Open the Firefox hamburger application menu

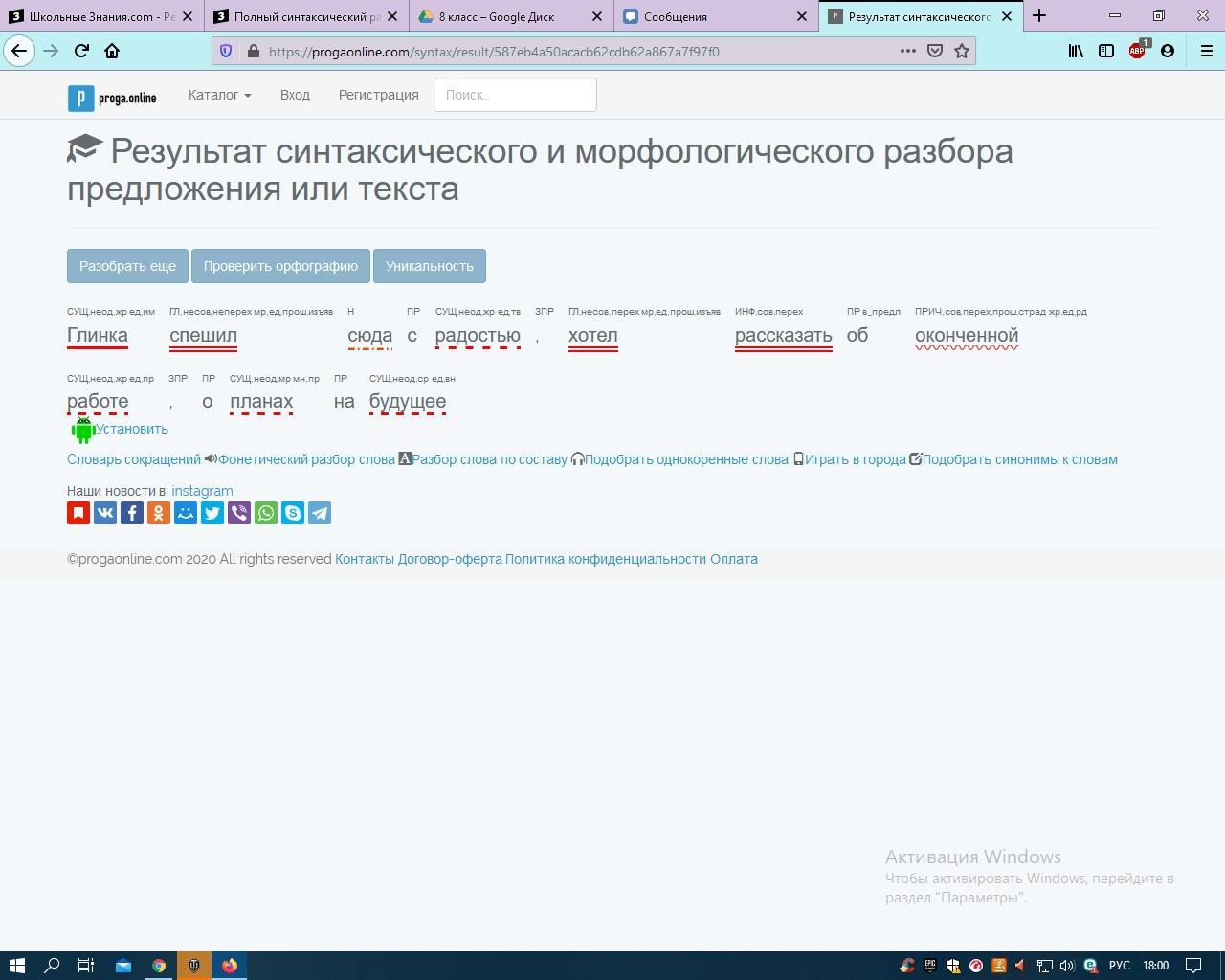[x=1206, y=52]
